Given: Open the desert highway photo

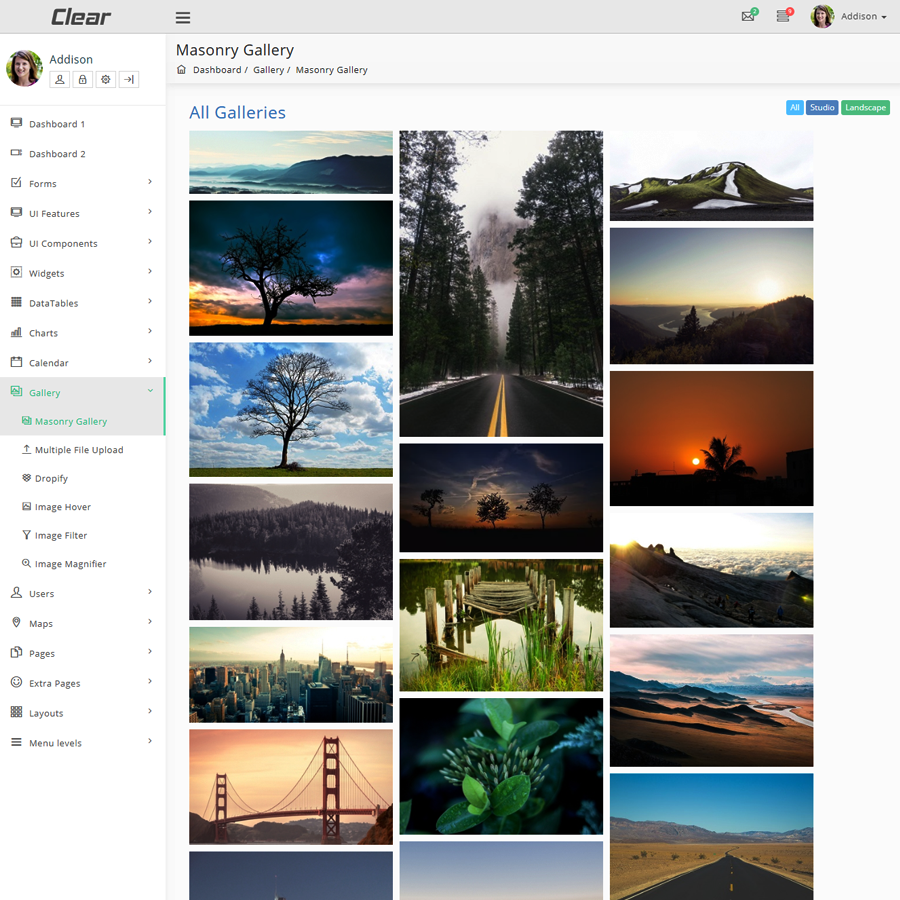Looking at the screenshot, I should (x=711, y=837).
